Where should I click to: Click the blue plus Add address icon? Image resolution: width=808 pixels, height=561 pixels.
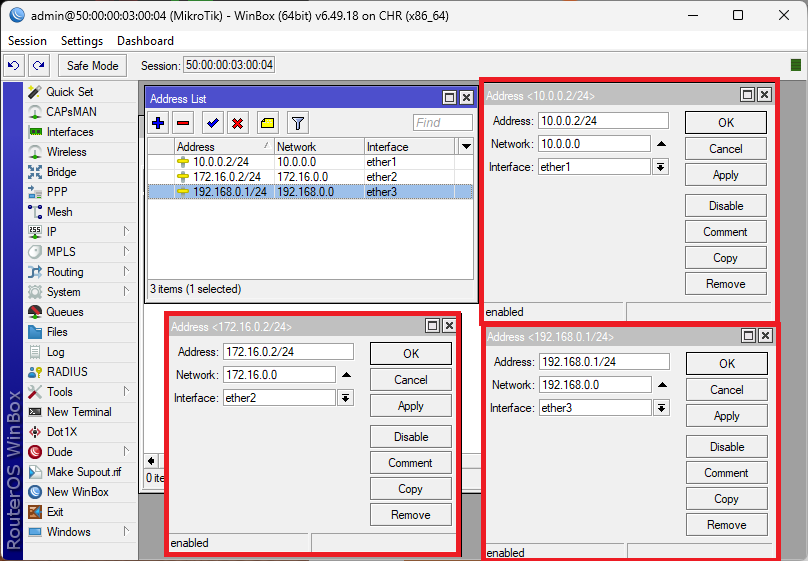(x=159, y=123)
